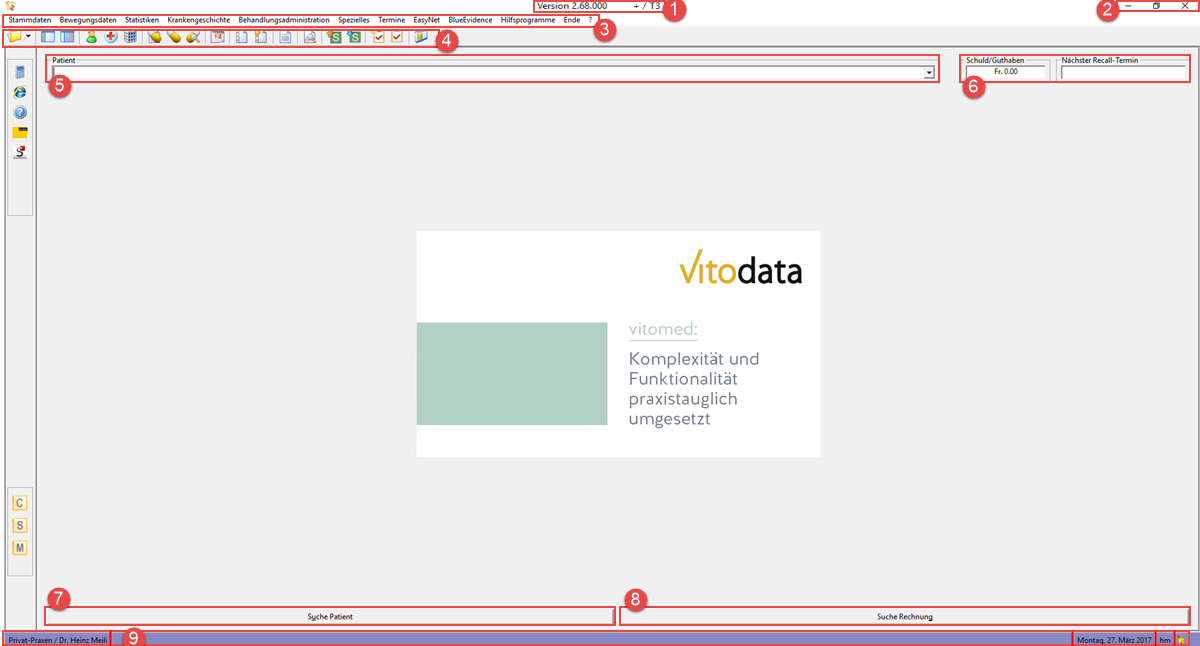
Task: Open the BlueEvidence menu
Action: point(470,20)
